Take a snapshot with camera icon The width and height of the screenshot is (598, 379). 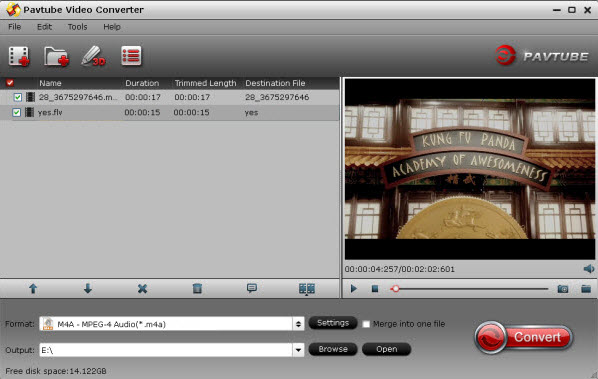[563, 289]
